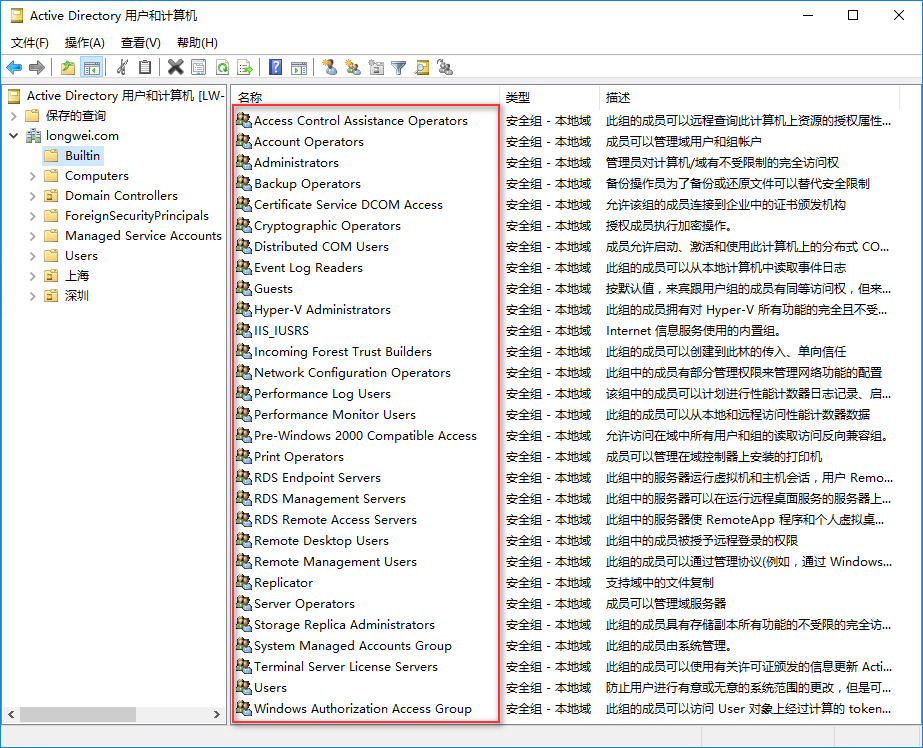Select Certificate Service DCOM Access group

pyautogui.click(x=348, y=205)
